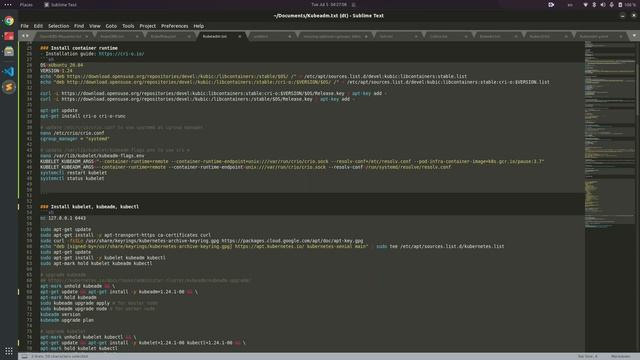Open the Preferences menu
640x360 pixels.
[x=174, y=26]
